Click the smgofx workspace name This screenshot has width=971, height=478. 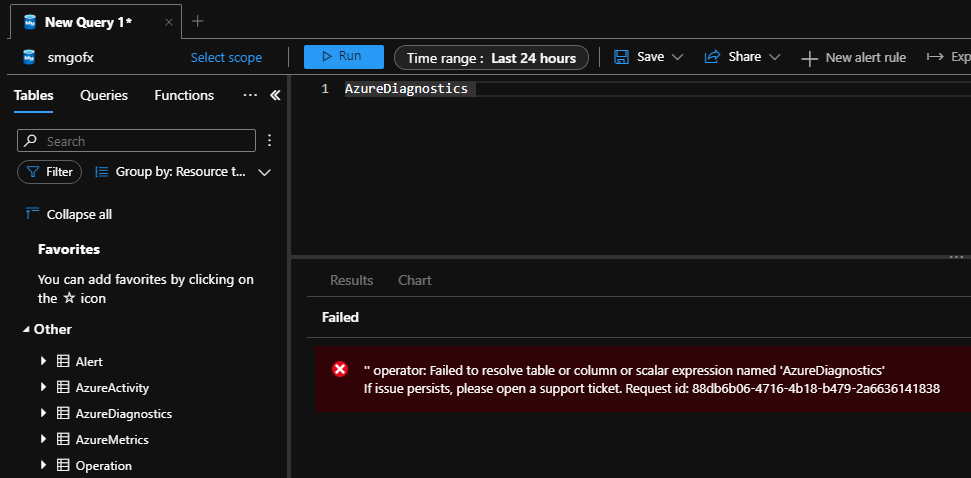pyautogui.click(x=70, y=58)
